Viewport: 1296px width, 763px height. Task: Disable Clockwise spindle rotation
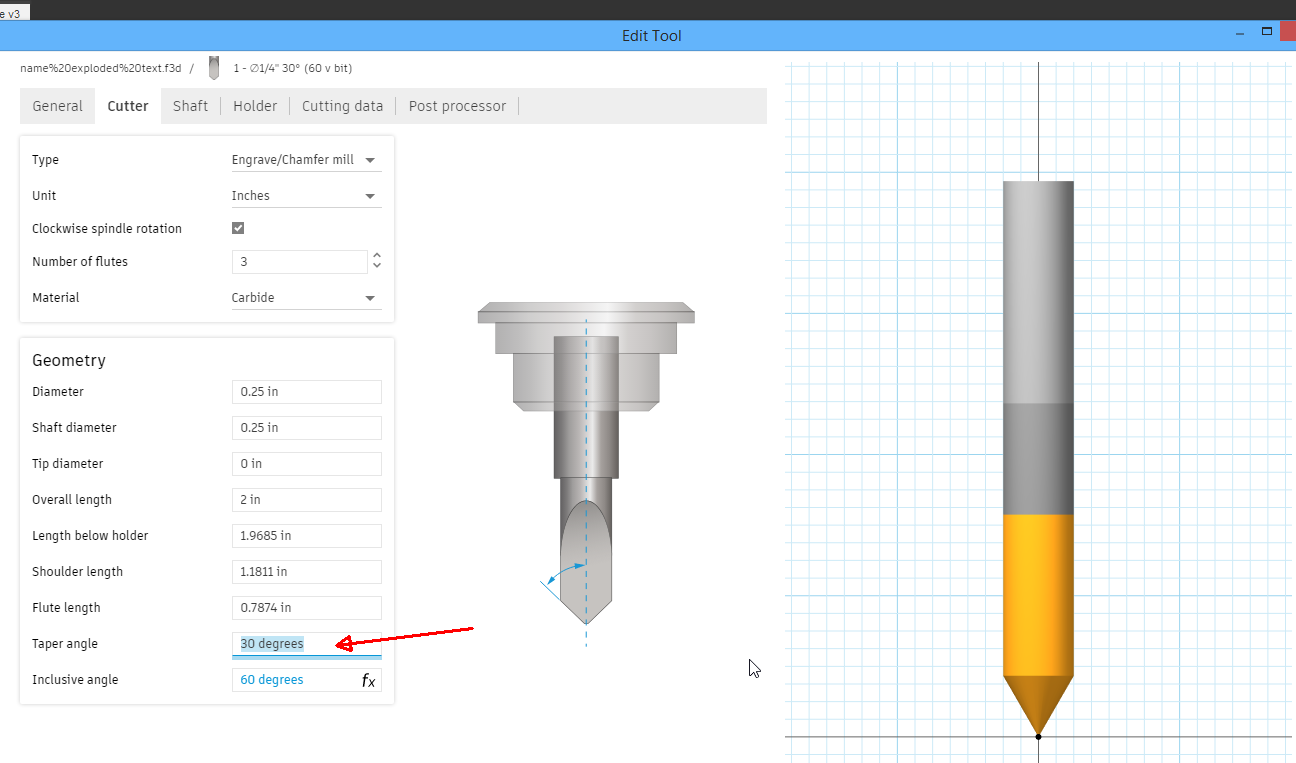pyautogui.click(x=237, y=227)
